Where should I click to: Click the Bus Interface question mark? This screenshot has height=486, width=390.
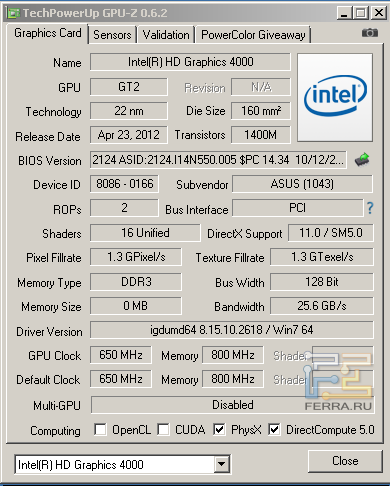(x=370, y=208)
